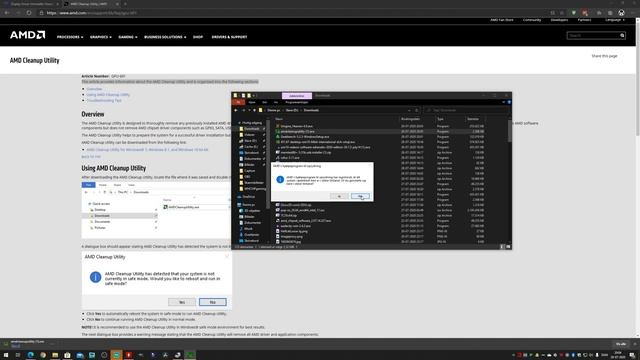Image resolution: width=640 pixels, height=360 pixels.
Task: Click the AMD Cleanup Utility download link
Action: (147, 150)
